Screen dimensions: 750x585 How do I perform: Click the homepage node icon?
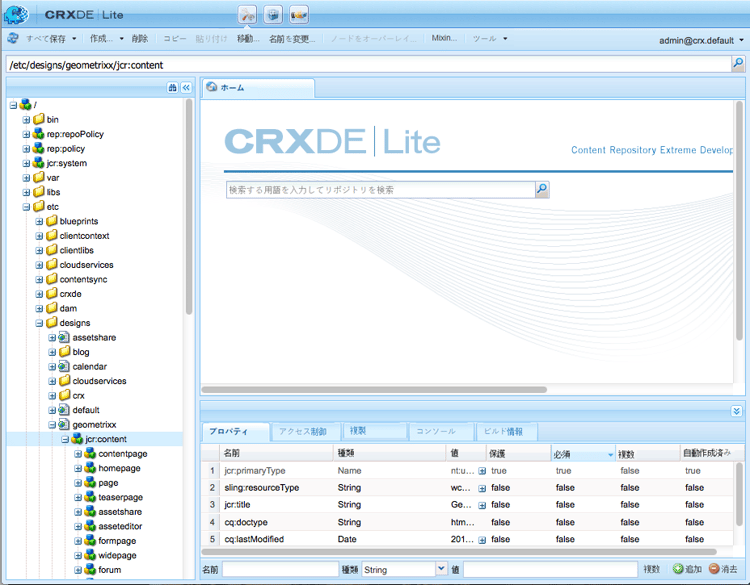click(90, 468)
